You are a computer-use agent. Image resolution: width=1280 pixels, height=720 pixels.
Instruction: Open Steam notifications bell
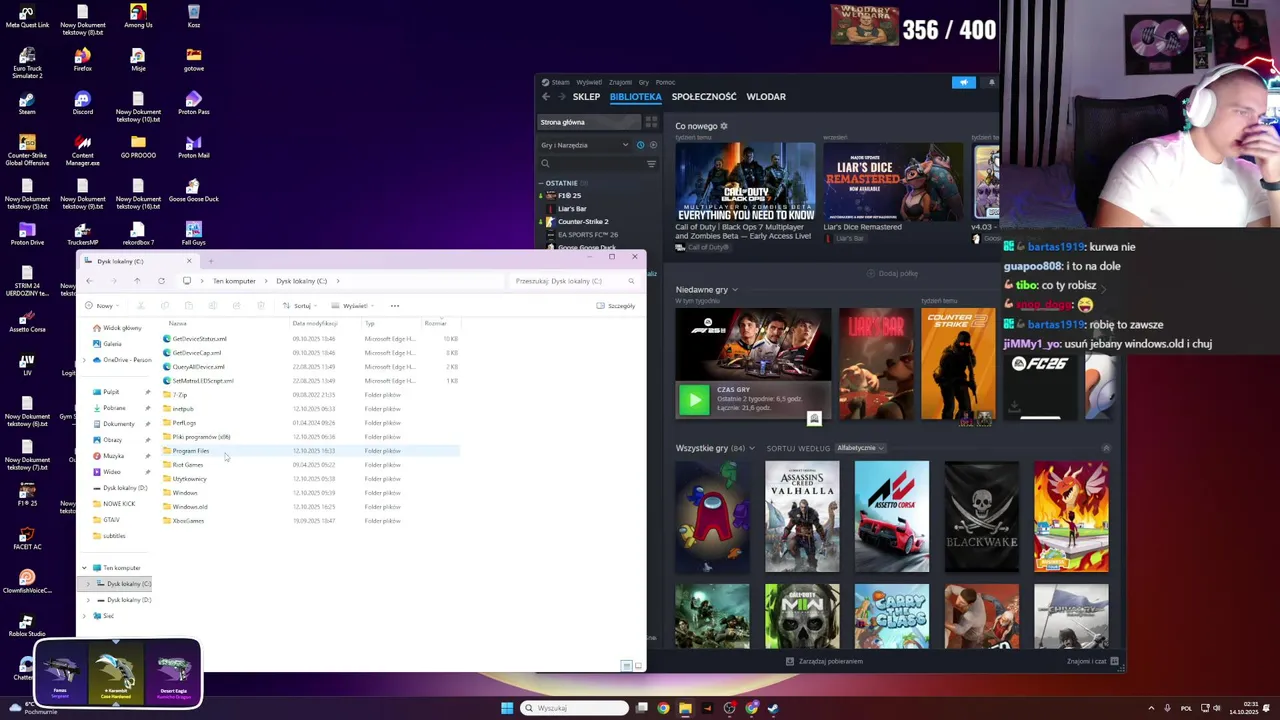pos(992,83)
